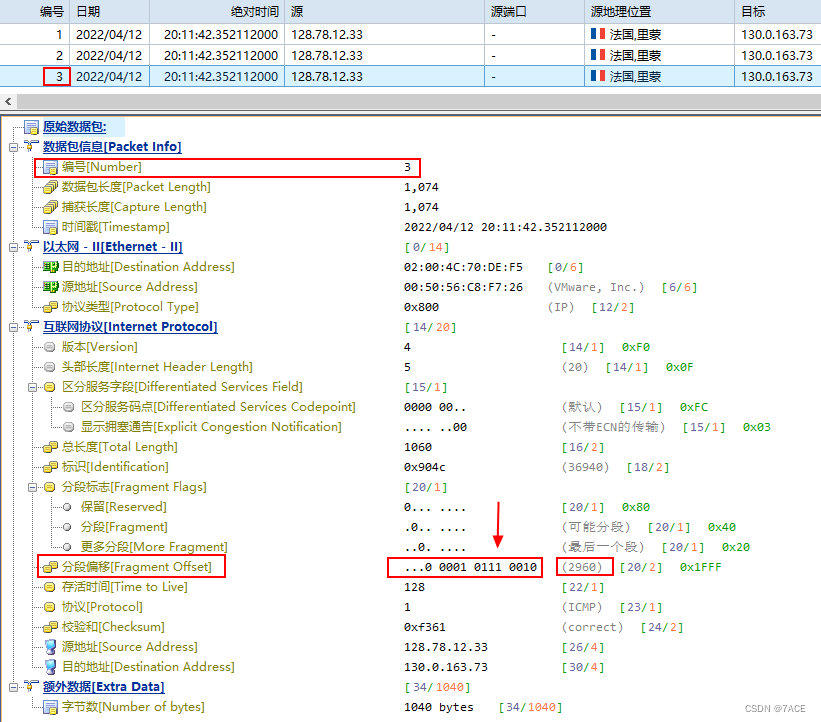Click the Total Length field icon

50,447
